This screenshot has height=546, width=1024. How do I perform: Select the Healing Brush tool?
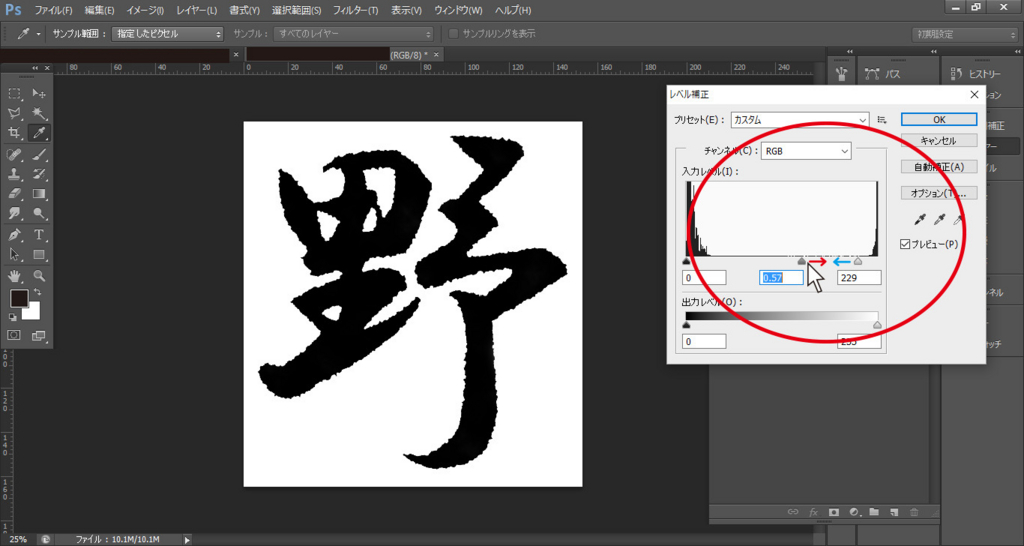[x=14, y=154]
